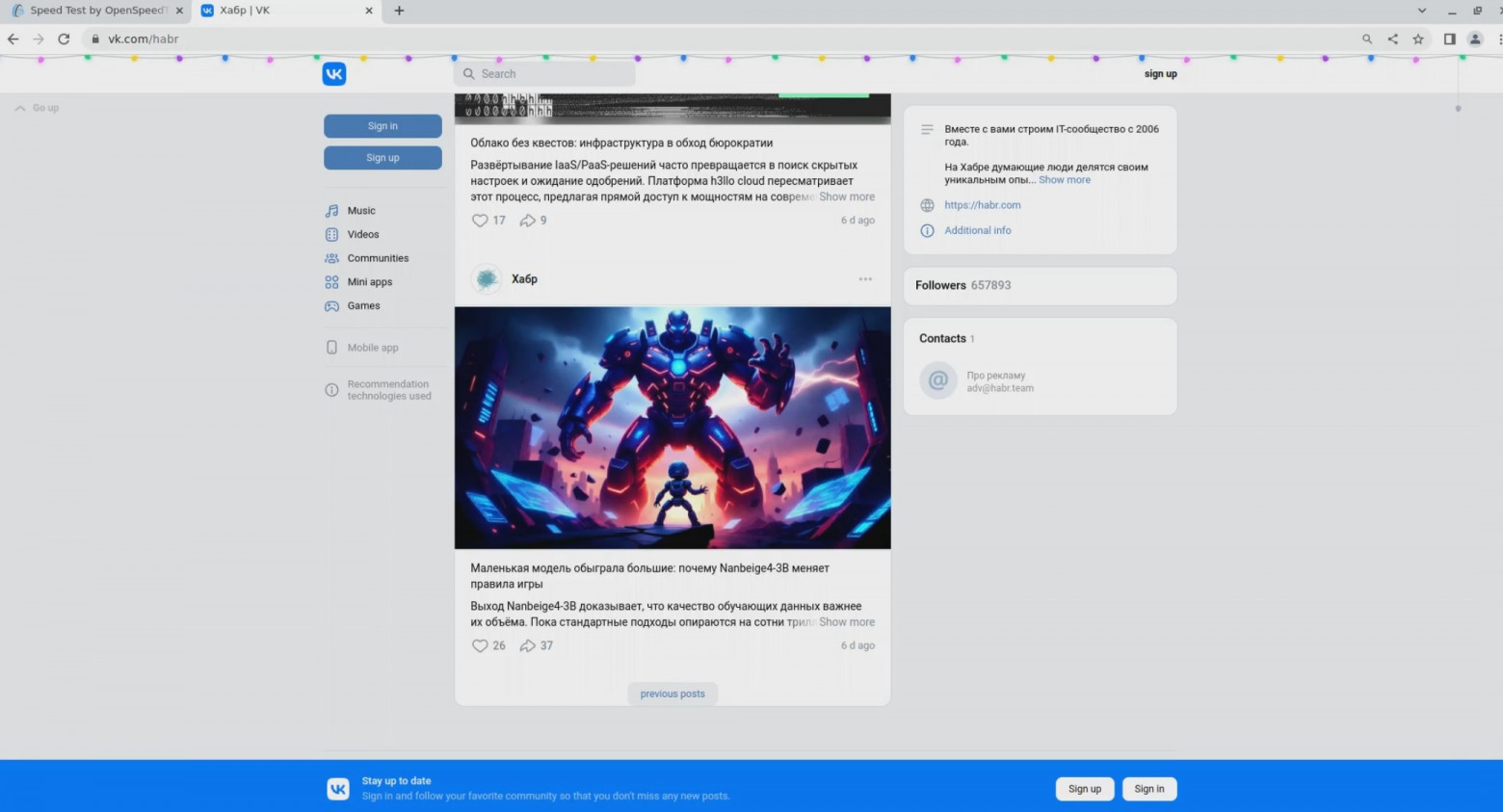
Task: Like the Nanbeige4-3B post with 26 likes
Action: coord(480,646)
